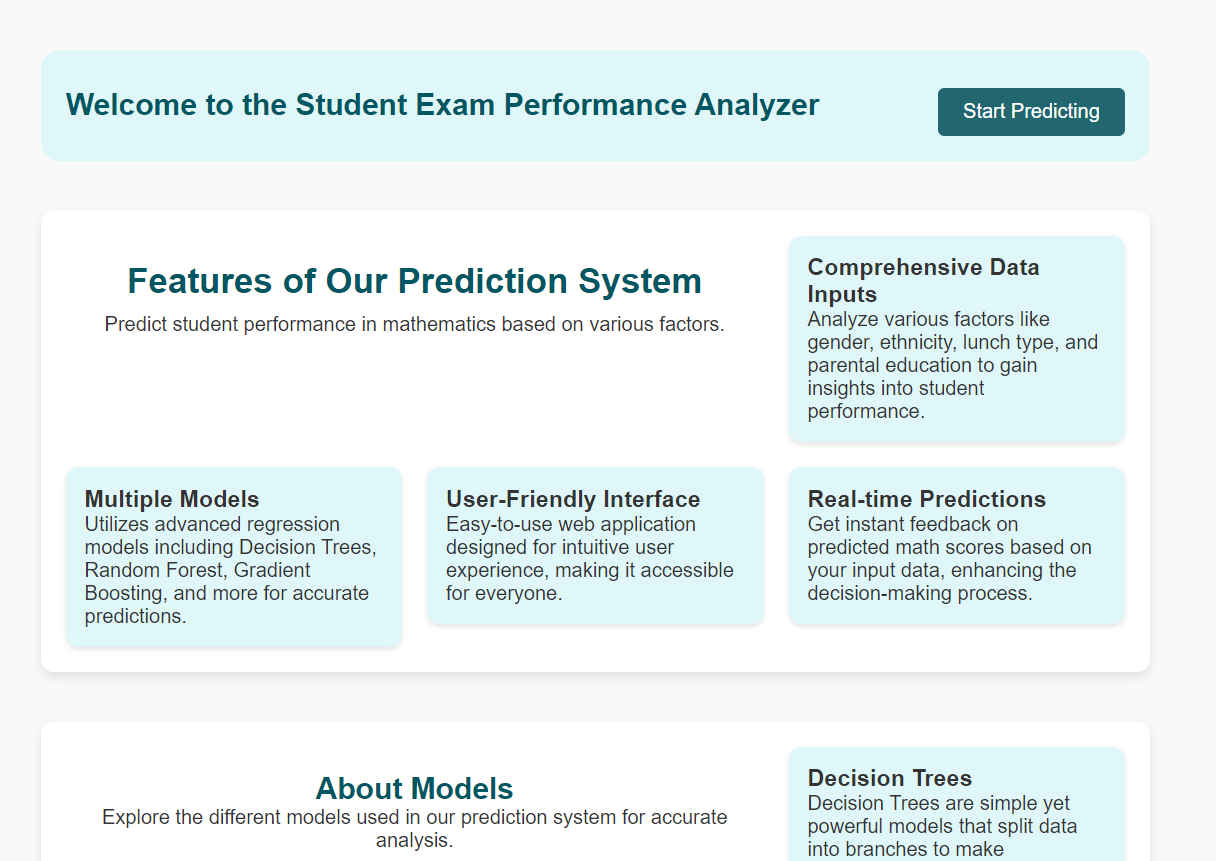
Task: Click the Features of Our Prediction System heading
Action: pos(414,281)
